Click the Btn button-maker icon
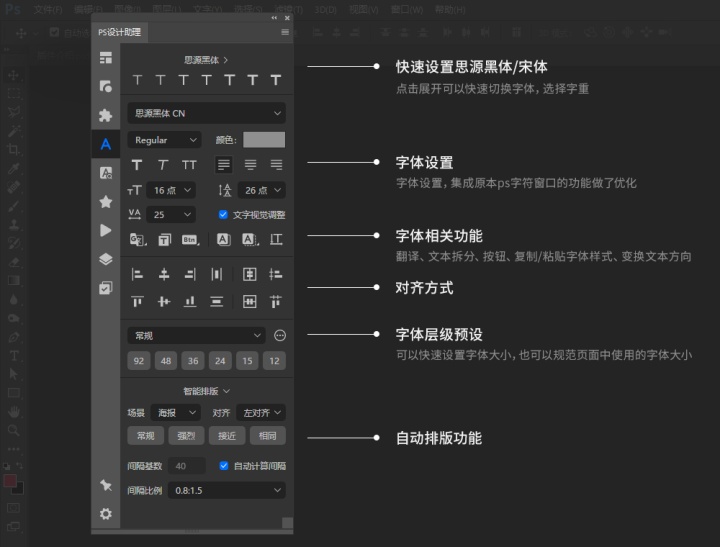 (190, 239)
